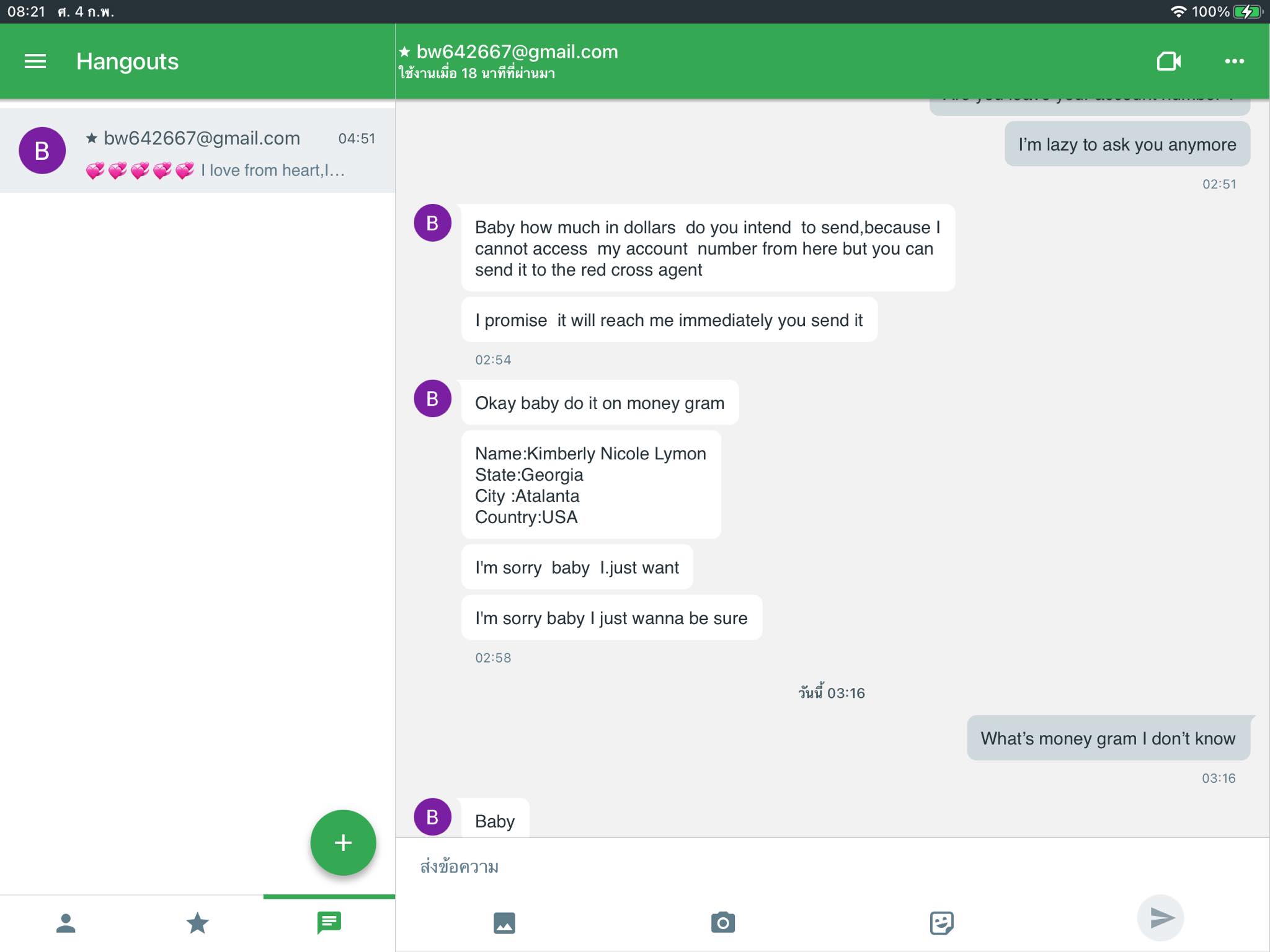This screenshot has width=1270, height=952.
Task: Tap the วันนี้ 03:16 date separator
Action: pyautogui.click(x=832, y=692)
